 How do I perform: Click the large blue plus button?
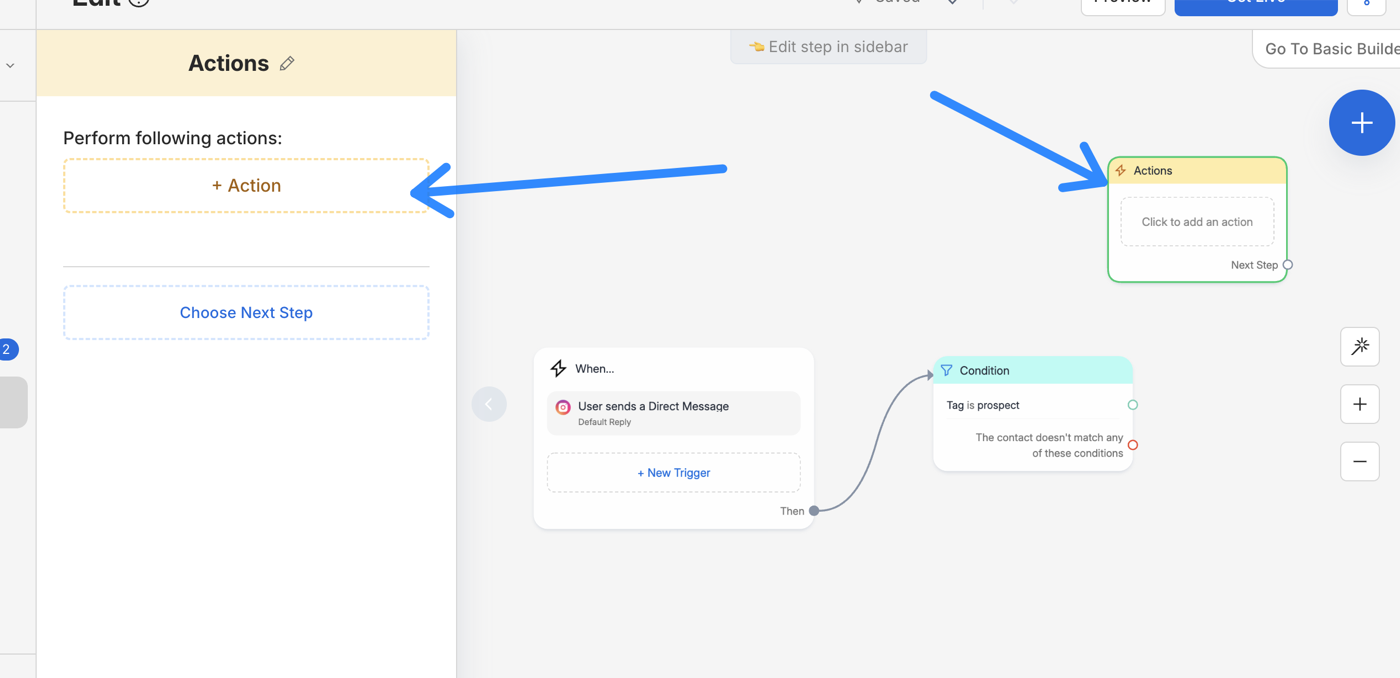tap(1361, 123)
